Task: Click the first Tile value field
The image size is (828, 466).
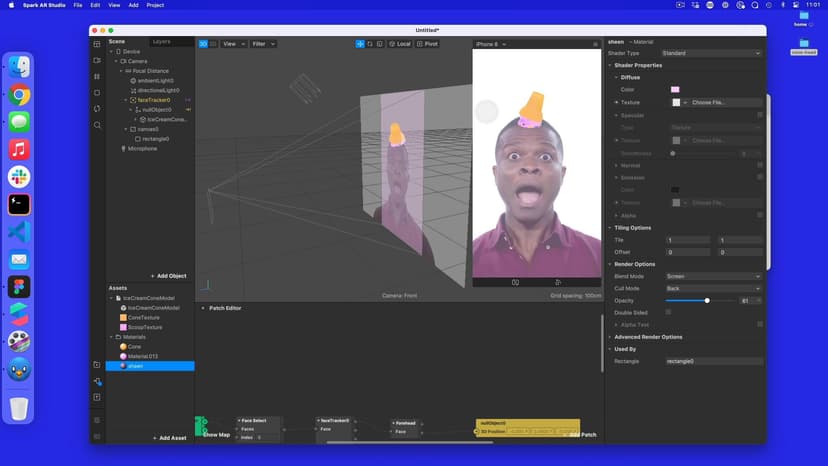Action: tap(688, 240)
